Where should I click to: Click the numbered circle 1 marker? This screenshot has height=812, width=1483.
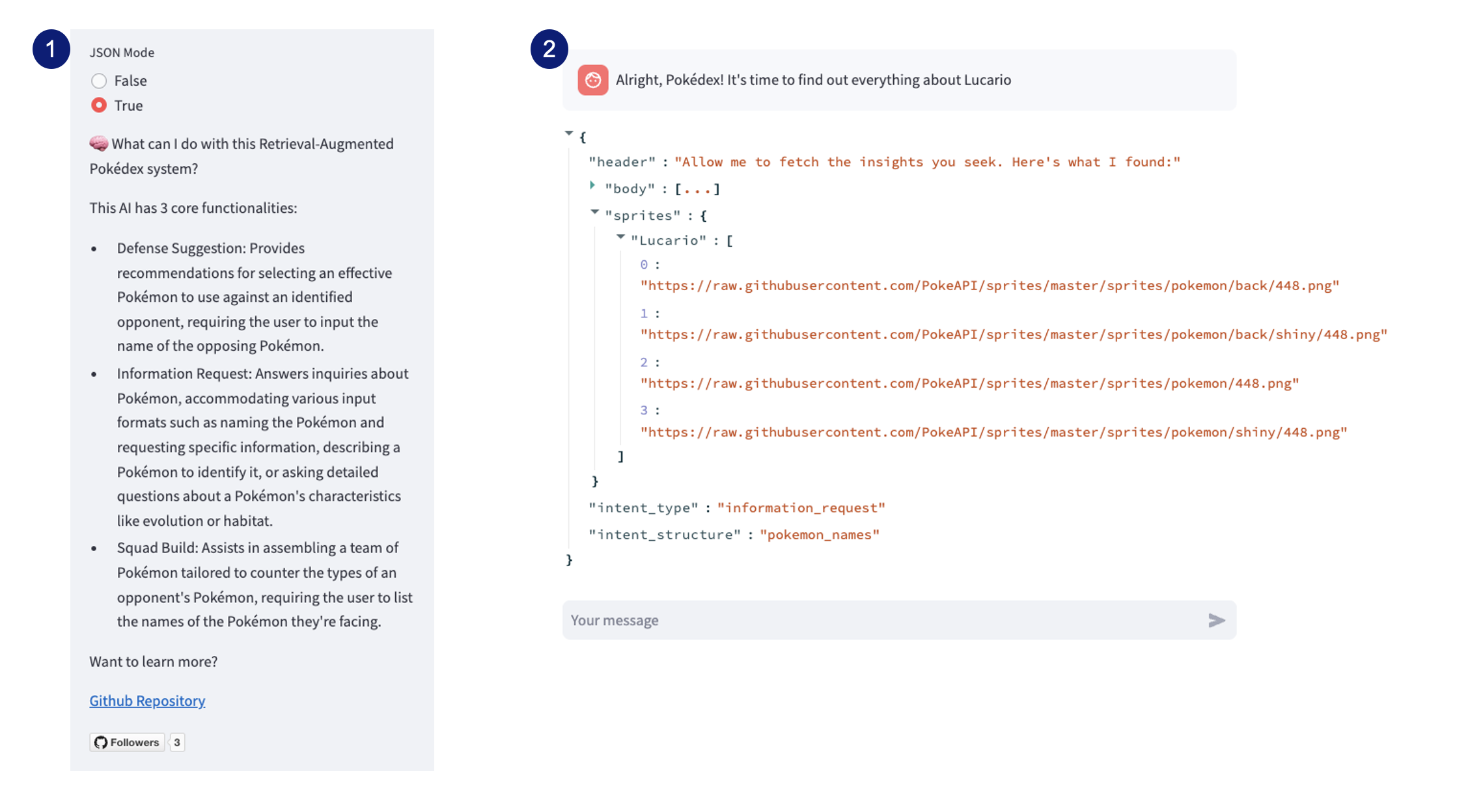tap(51, 49)
